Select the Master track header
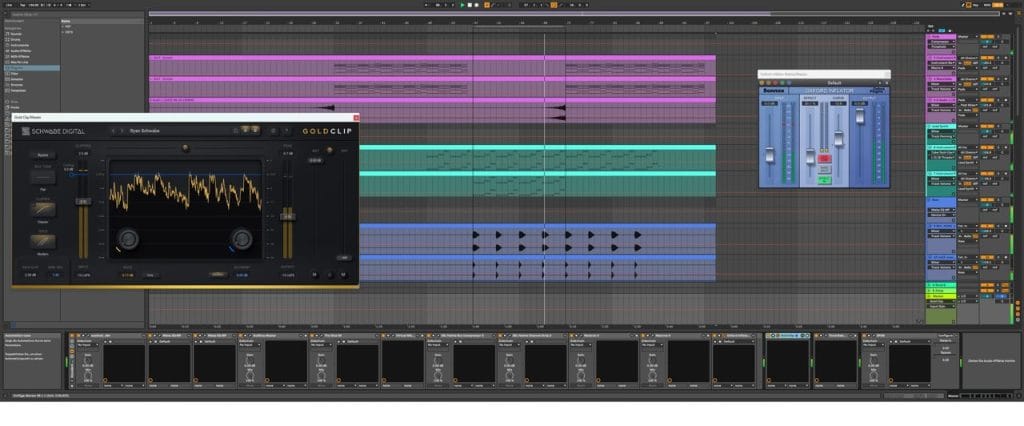 click(940, 296)
